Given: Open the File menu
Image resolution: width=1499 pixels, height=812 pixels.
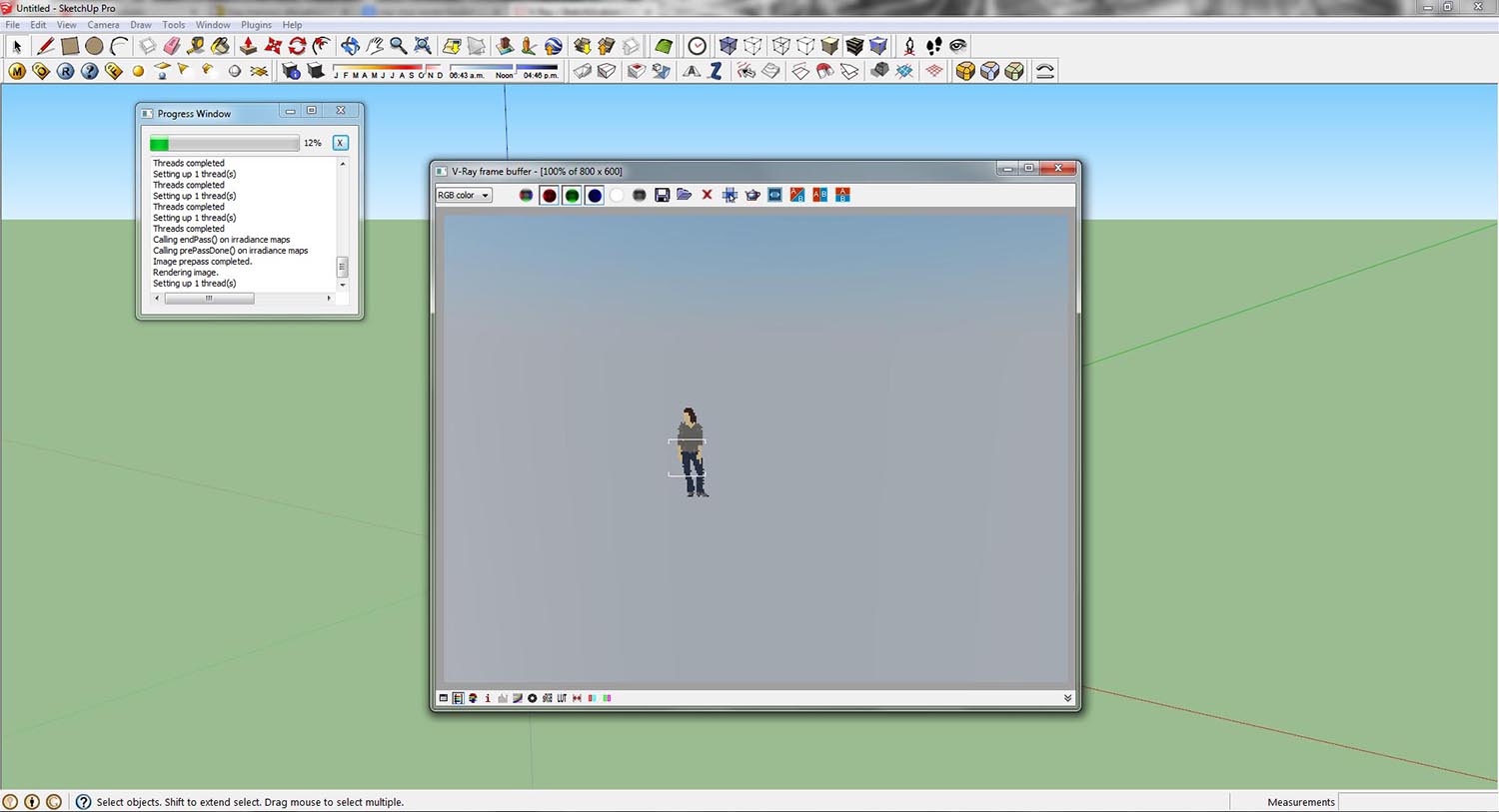Looking at the screenshot, I should point(13,25).
